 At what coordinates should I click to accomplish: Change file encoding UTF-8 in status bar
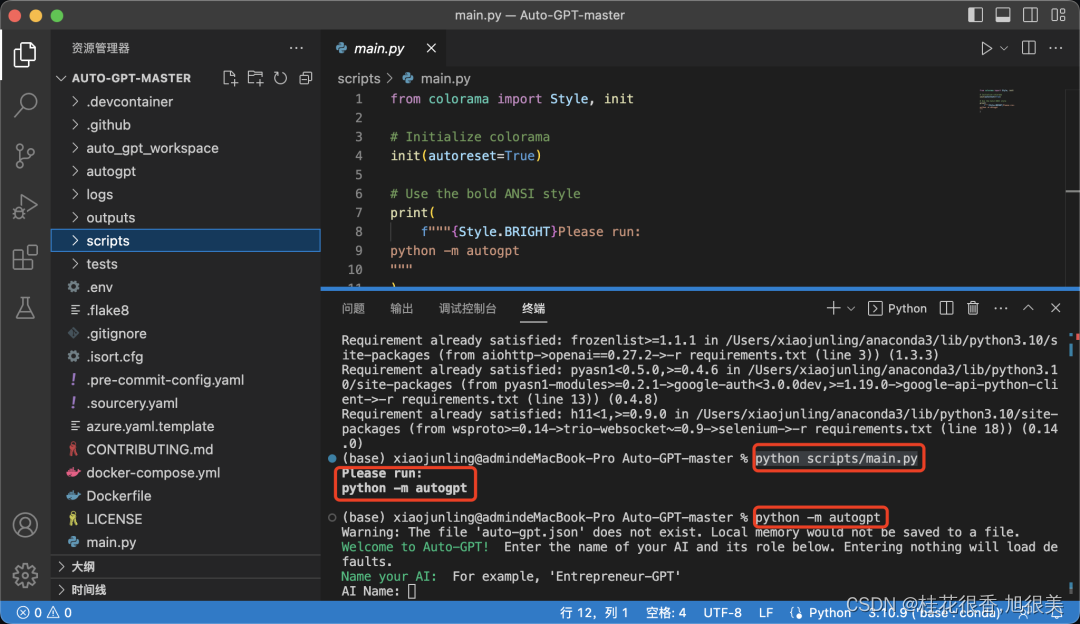click(722, 612)
